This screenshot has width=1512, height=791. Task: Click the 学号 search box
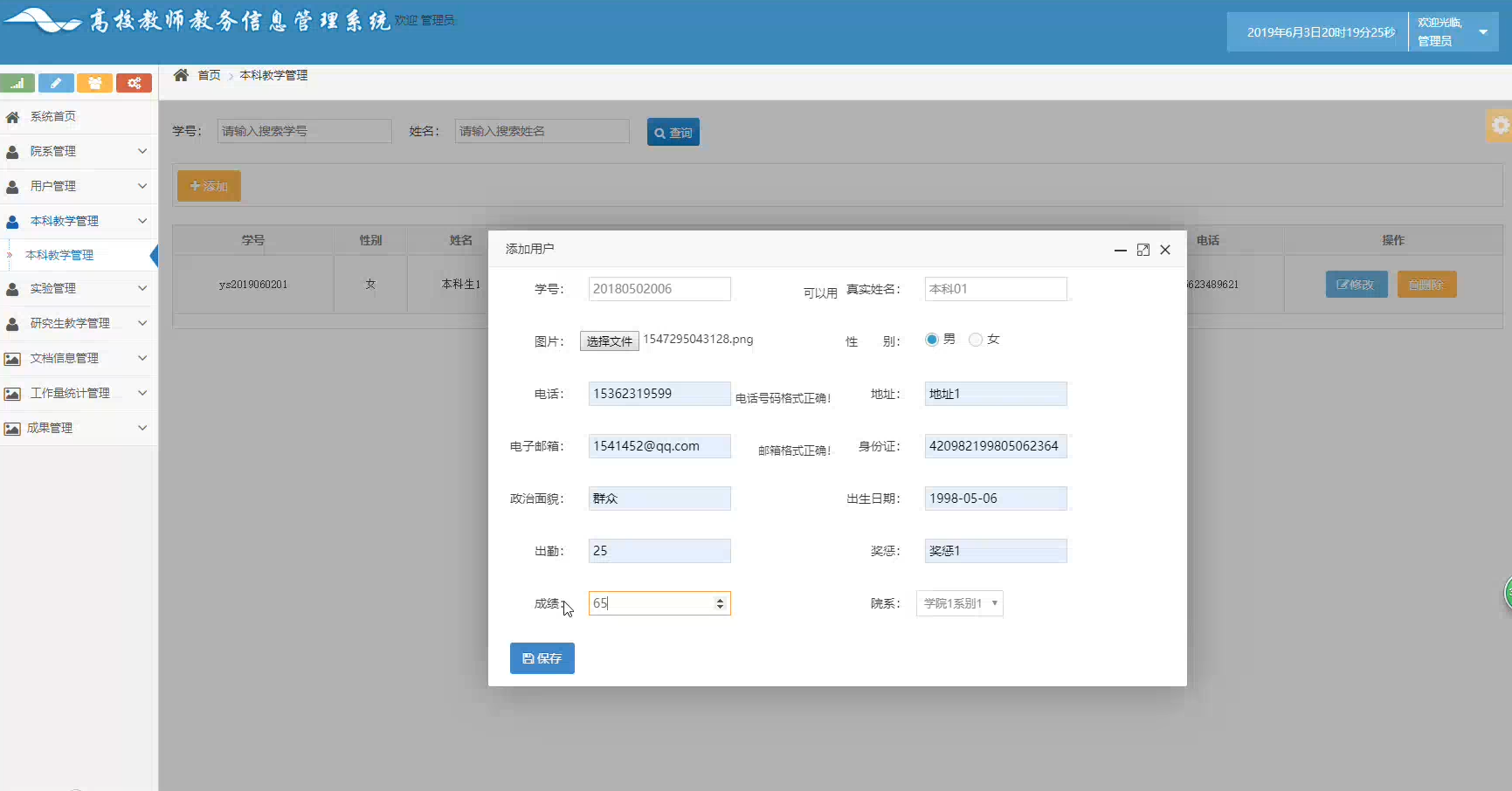pyautogui.click(x=305, y=131)
